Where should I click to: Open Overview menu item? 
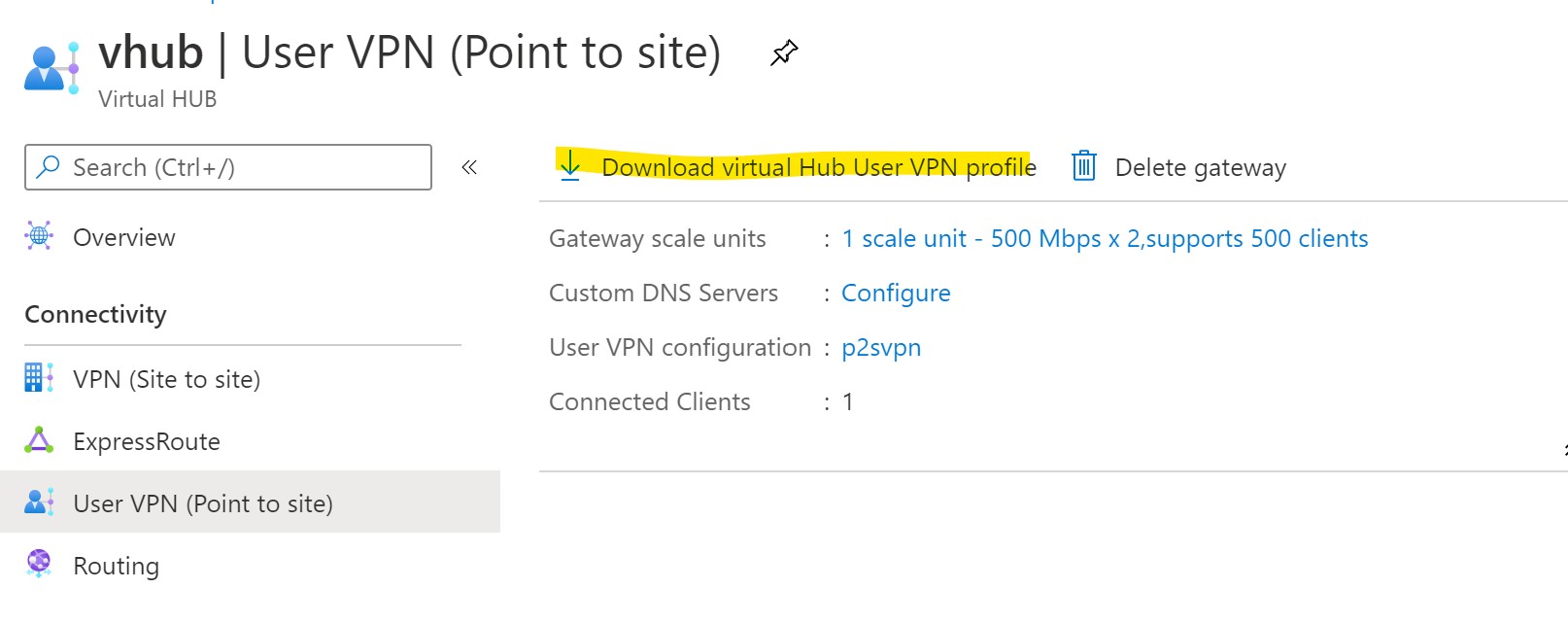click(124, 237)
